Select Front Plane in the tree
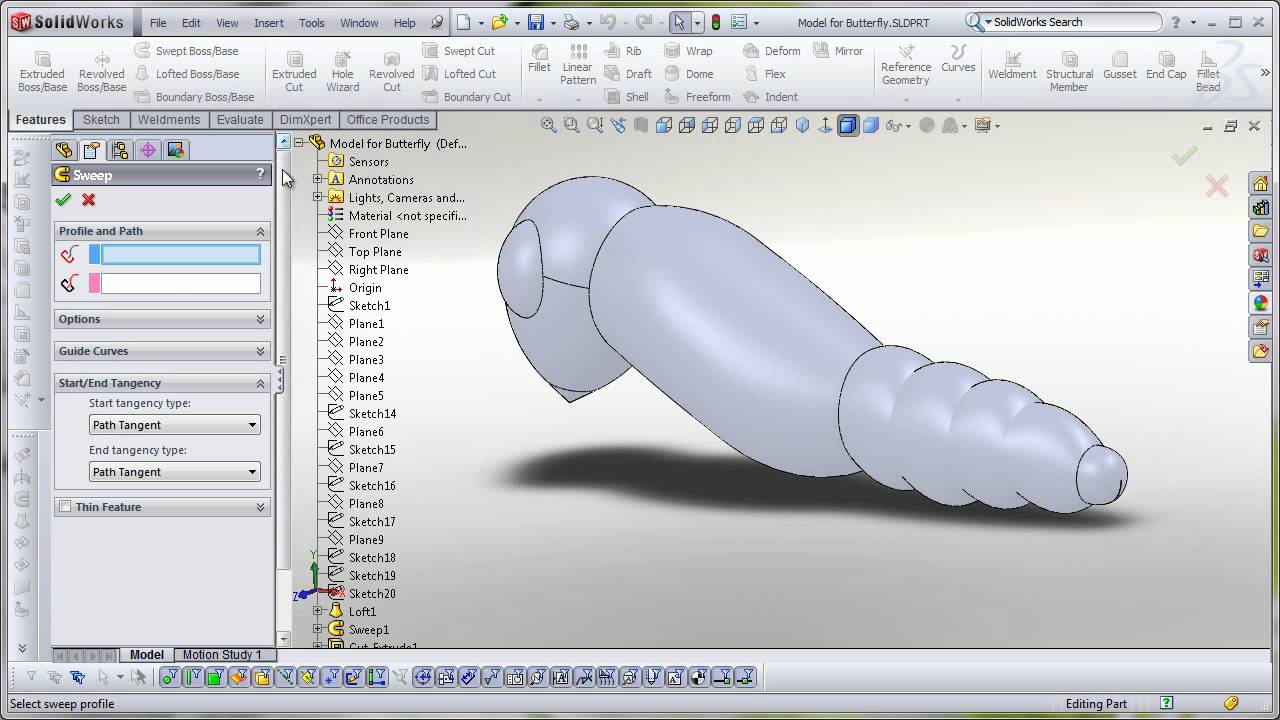 pos(378,234)
